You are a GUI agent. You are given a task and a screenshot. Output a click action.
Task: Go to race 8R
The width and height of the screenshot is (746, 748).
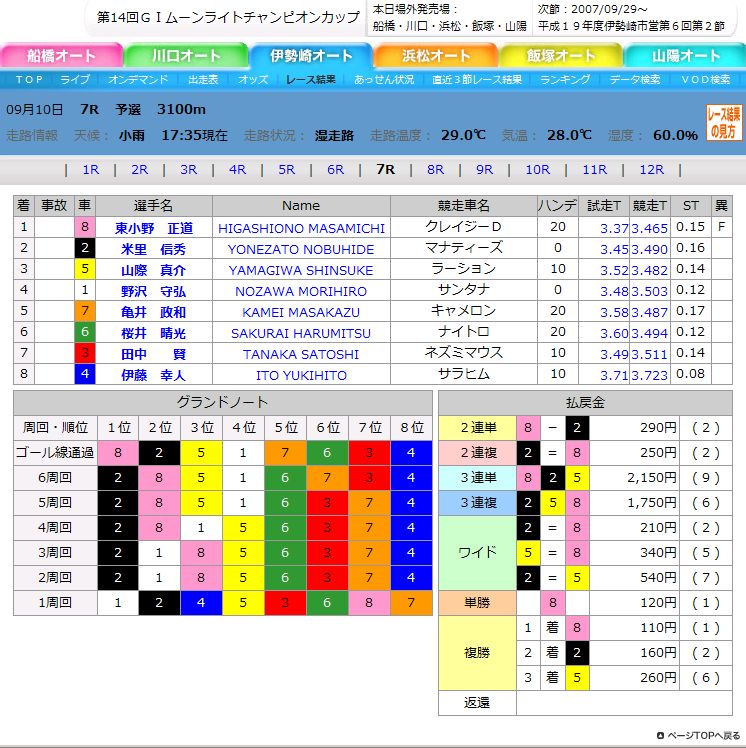tap(435, 169)
